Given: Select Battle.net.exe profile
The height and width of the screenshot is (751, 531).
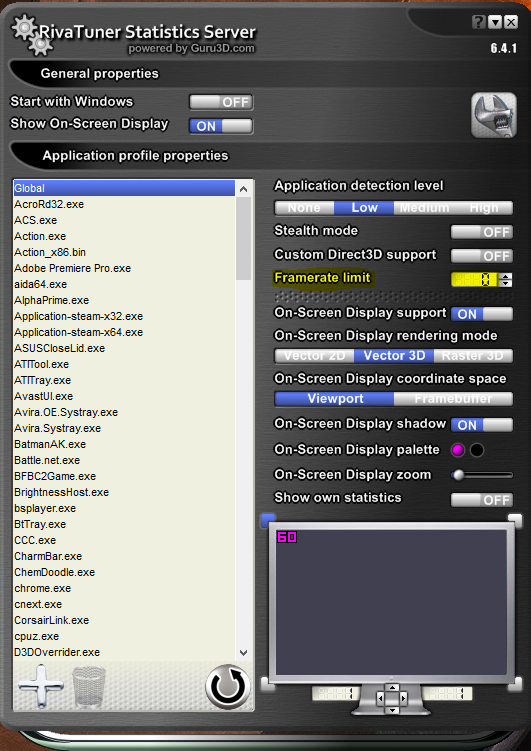Looking at the screenshot, I should point(124,460).
